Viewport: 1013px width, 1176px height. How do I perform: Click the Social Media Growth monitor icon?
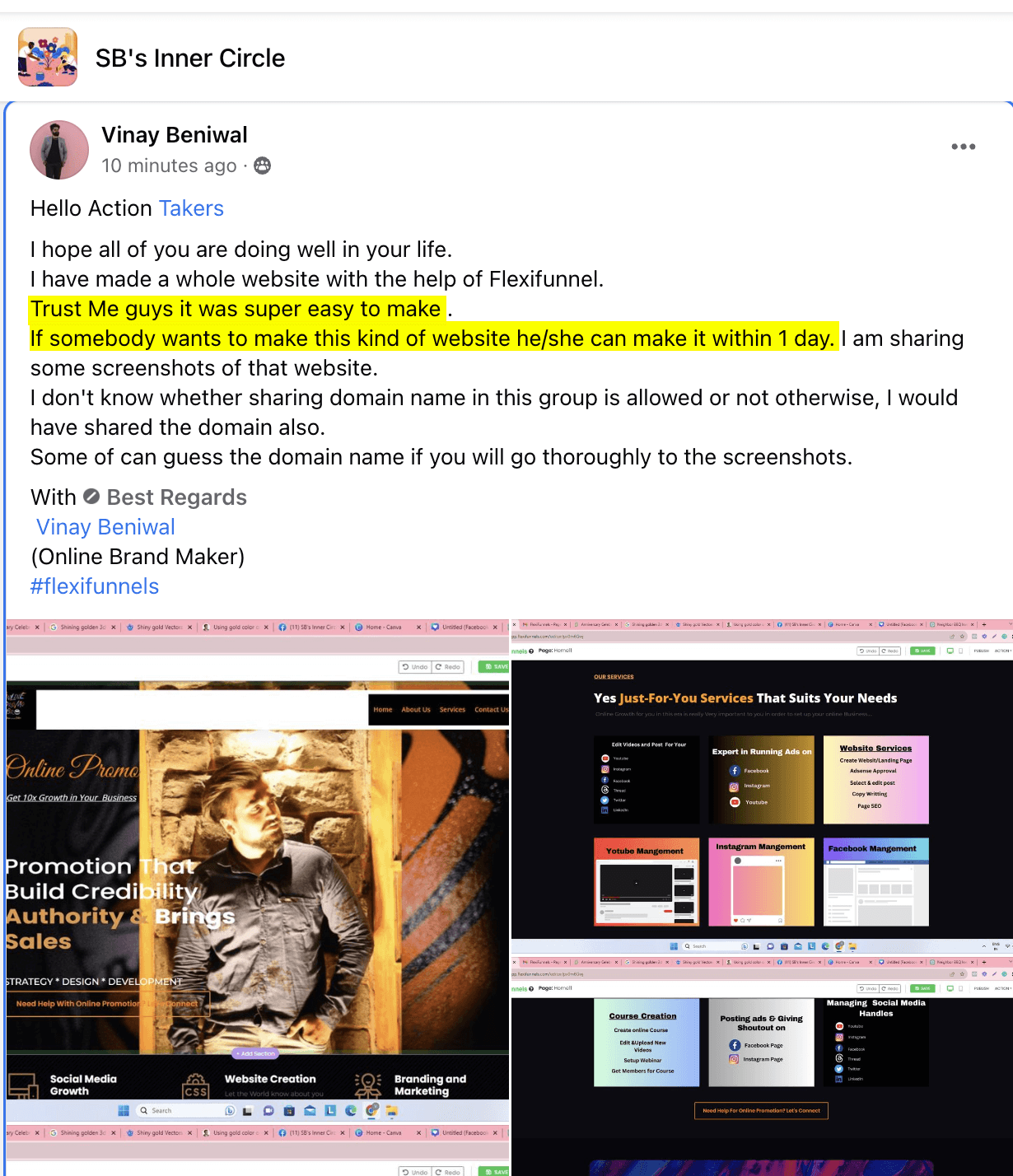pos(22,1085)
